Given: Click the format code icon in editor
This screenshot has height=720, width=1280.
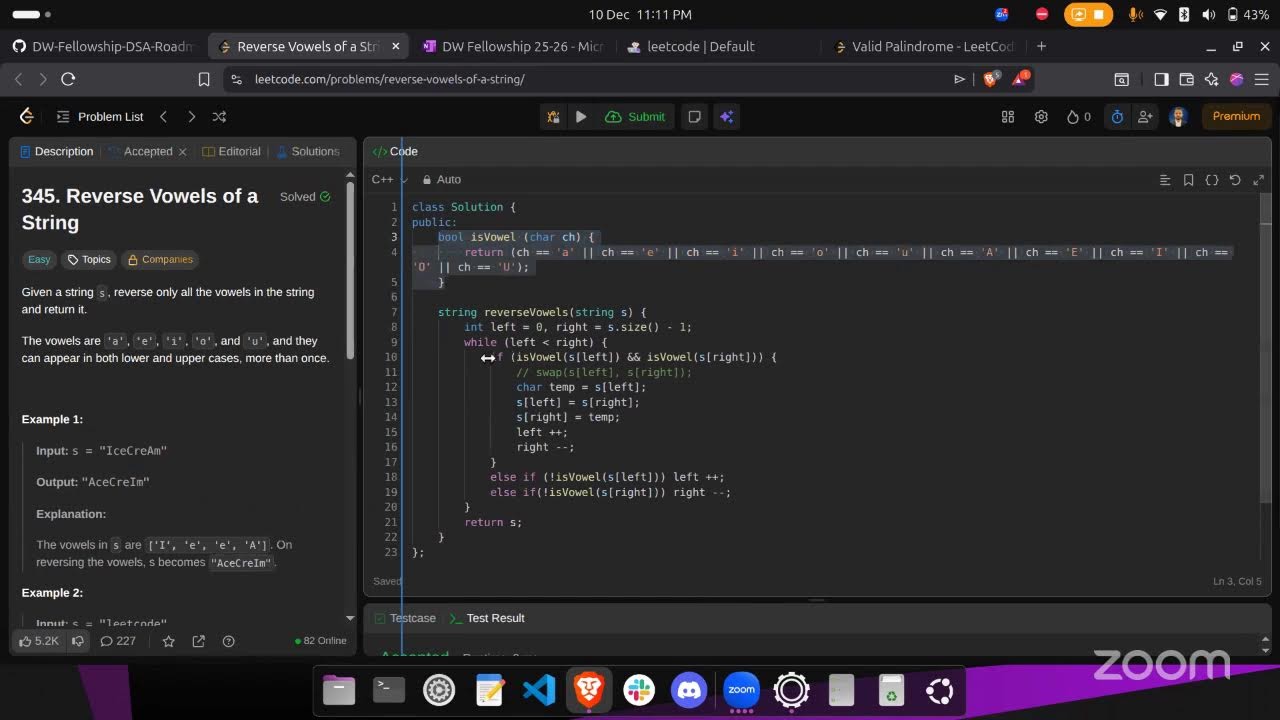Looking at the screenshot, I should [x=1165, y=180].
